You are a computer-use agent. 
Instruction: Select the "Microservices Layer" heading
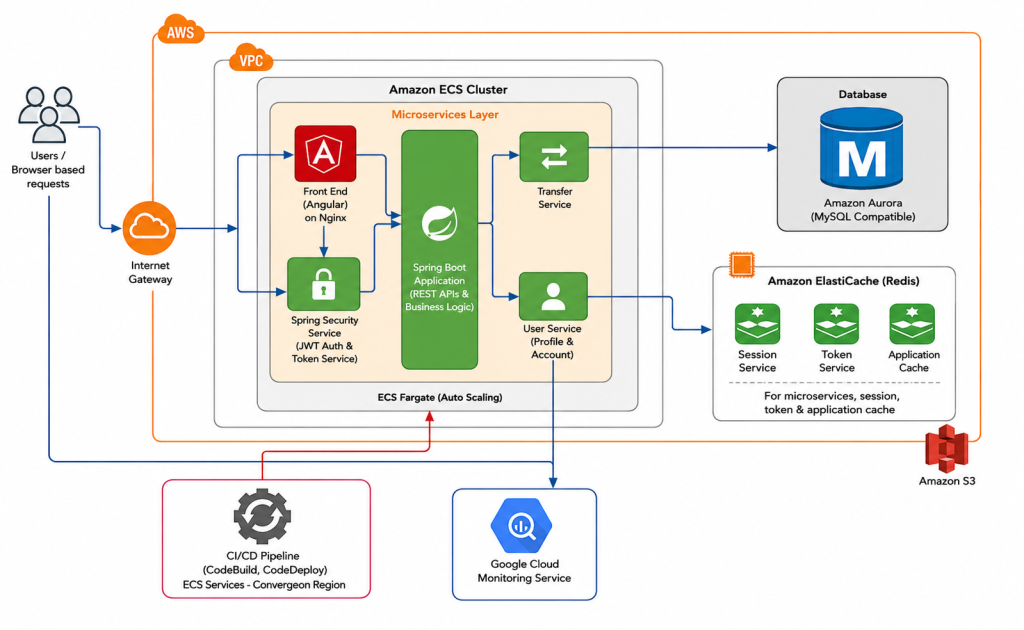coord(445,114)
